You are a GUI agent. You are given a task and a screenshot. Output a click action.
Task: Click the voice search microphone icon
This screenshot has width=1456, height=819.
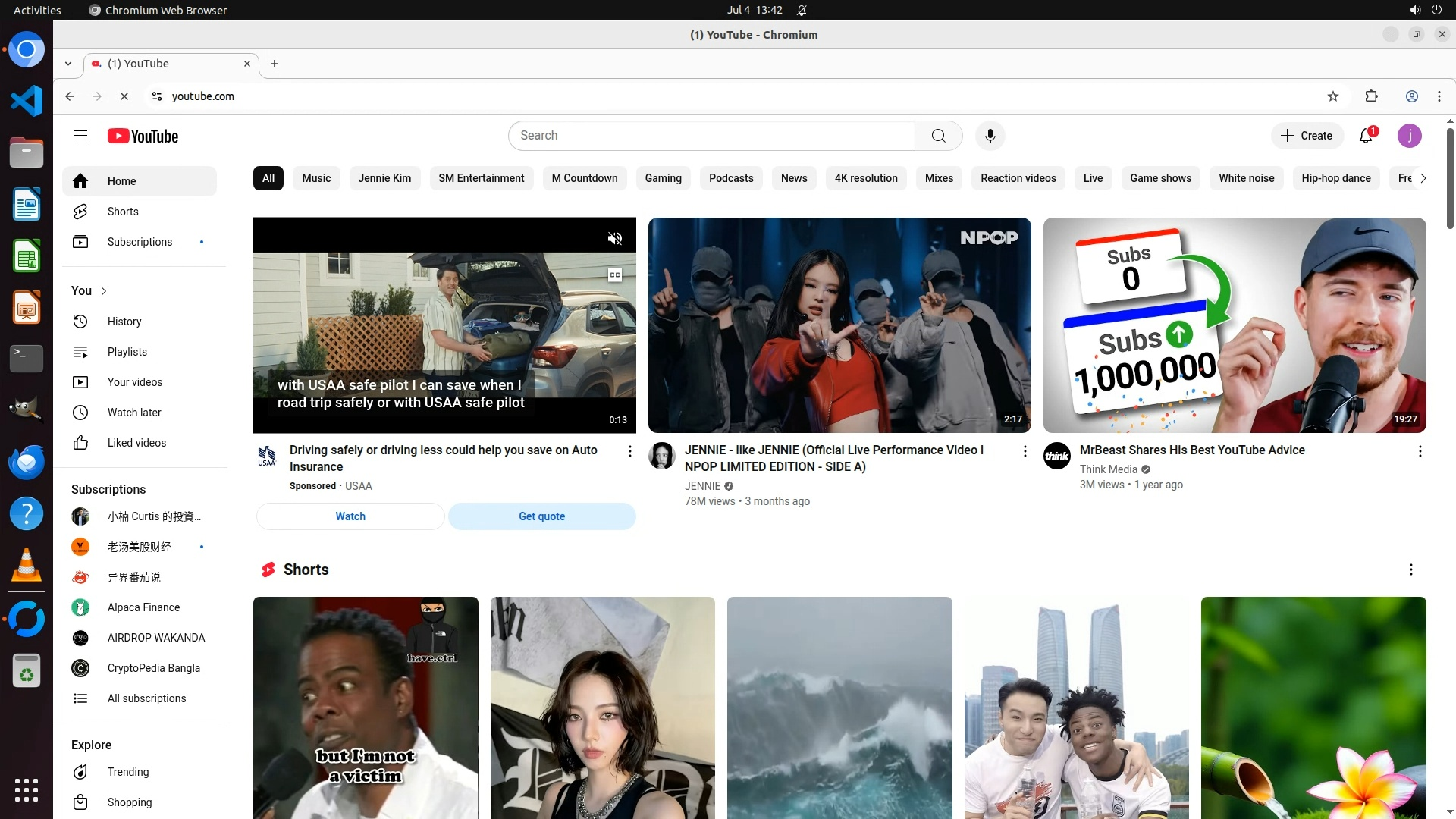[990, 136]
